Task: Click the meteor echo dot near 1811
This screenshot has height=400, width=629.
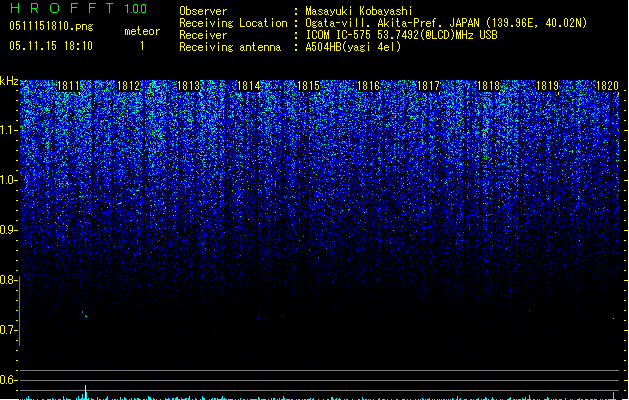Action: coord(85,316)
